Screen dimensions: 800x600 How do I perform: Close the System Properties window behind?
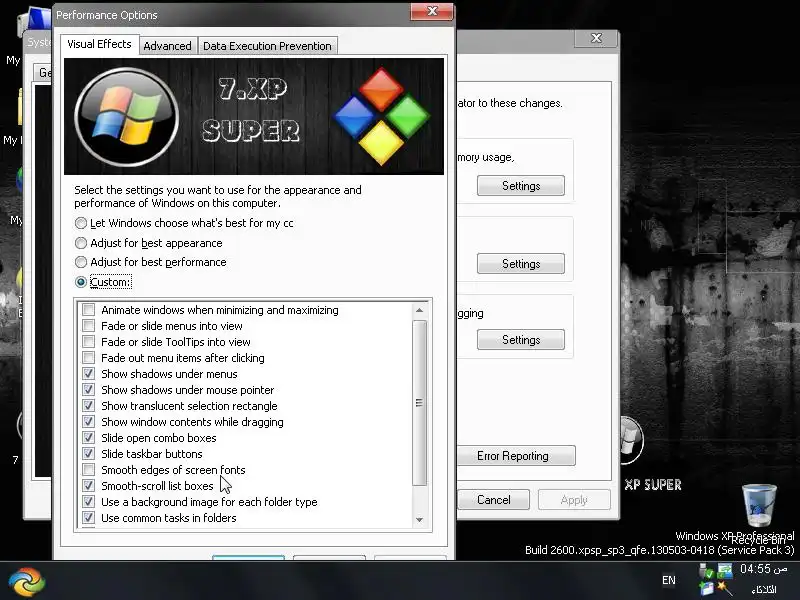pos(596,38)
